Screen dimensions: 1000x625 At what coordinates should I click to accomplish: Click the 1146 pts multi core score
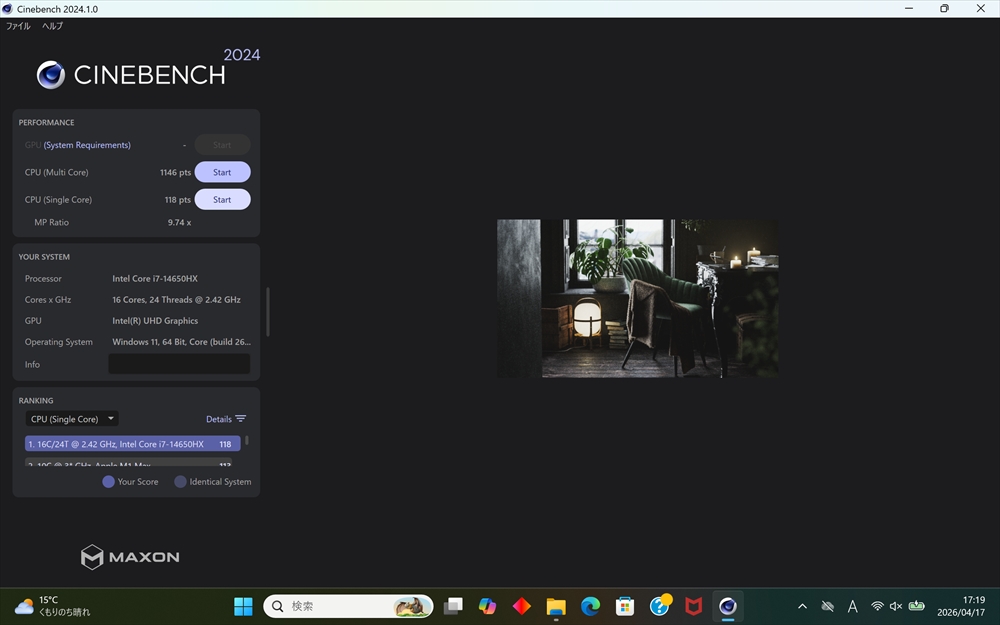tap(175, 172)
